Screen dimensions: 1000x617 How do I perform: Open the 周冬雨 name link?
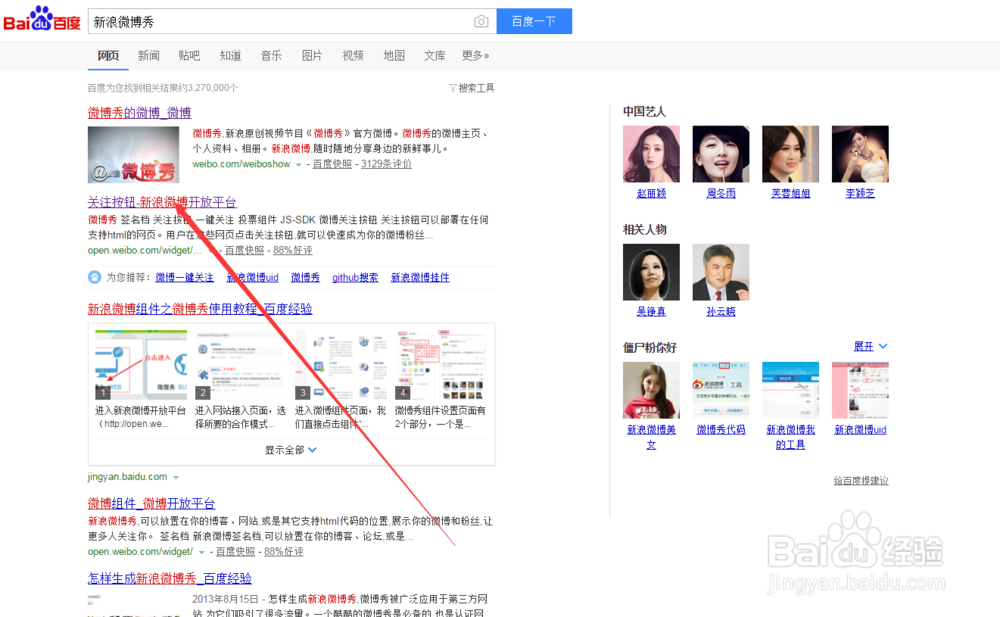tap(721, 193)
